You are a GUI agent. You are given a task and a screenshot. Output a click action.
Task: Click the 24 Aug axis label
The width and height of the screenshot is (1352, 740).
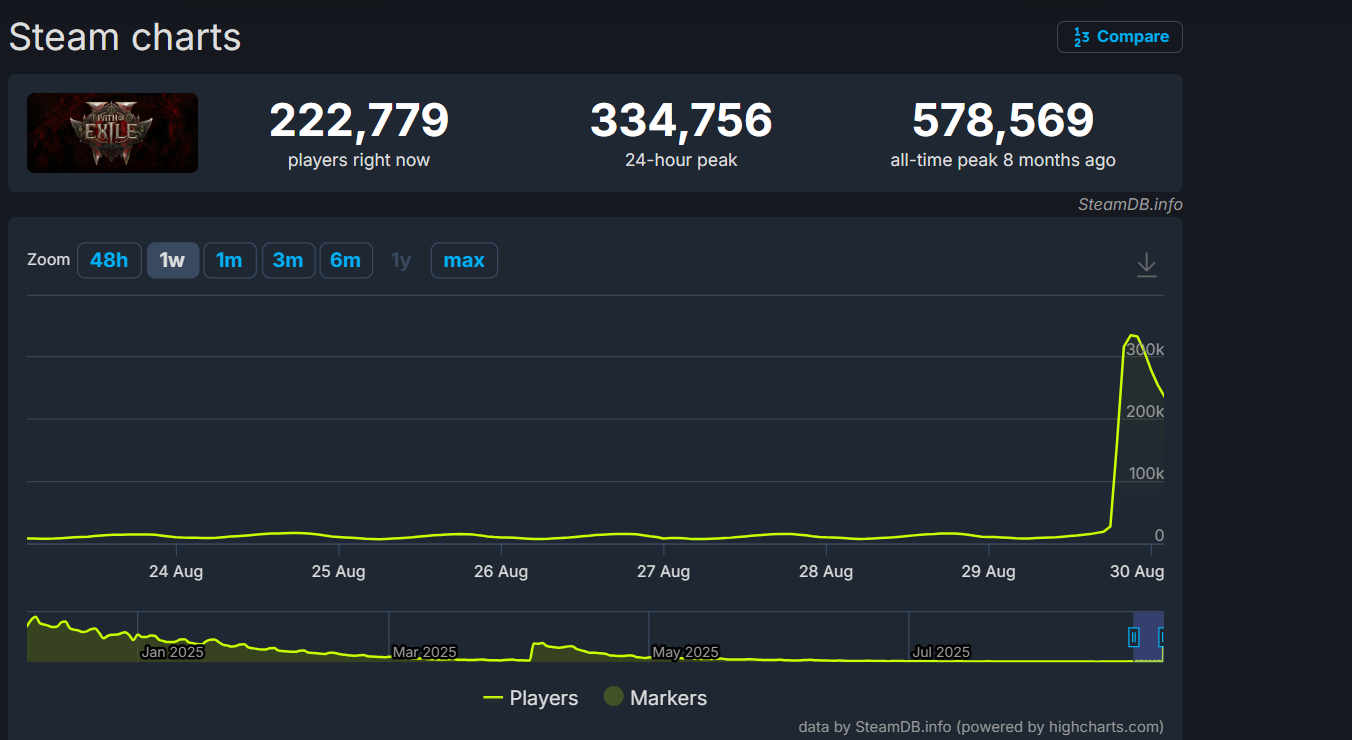pos(176,572)
